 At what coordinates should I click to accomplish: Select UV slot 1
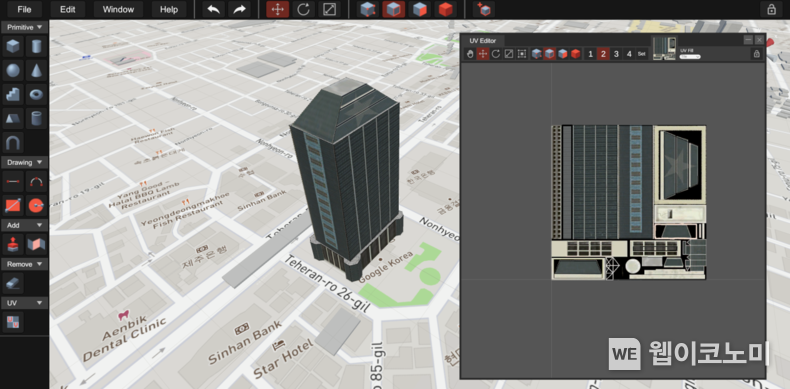coord(590,54)
